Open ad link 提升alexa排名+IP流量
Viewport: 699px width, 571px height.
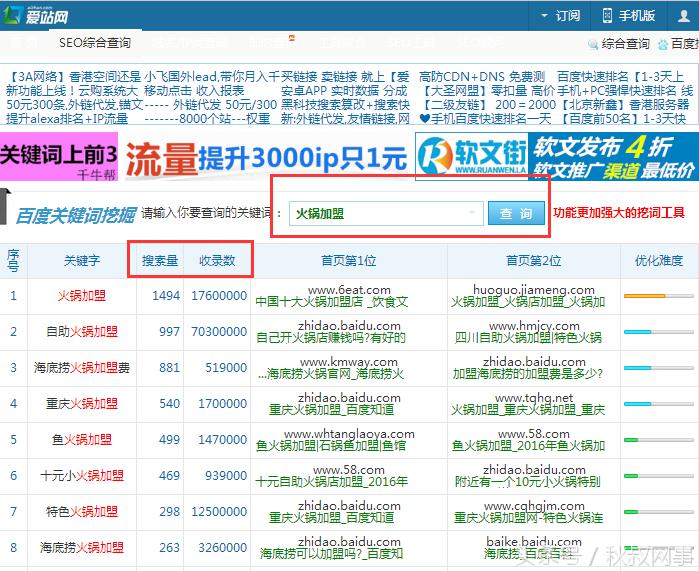coord(67,119)
